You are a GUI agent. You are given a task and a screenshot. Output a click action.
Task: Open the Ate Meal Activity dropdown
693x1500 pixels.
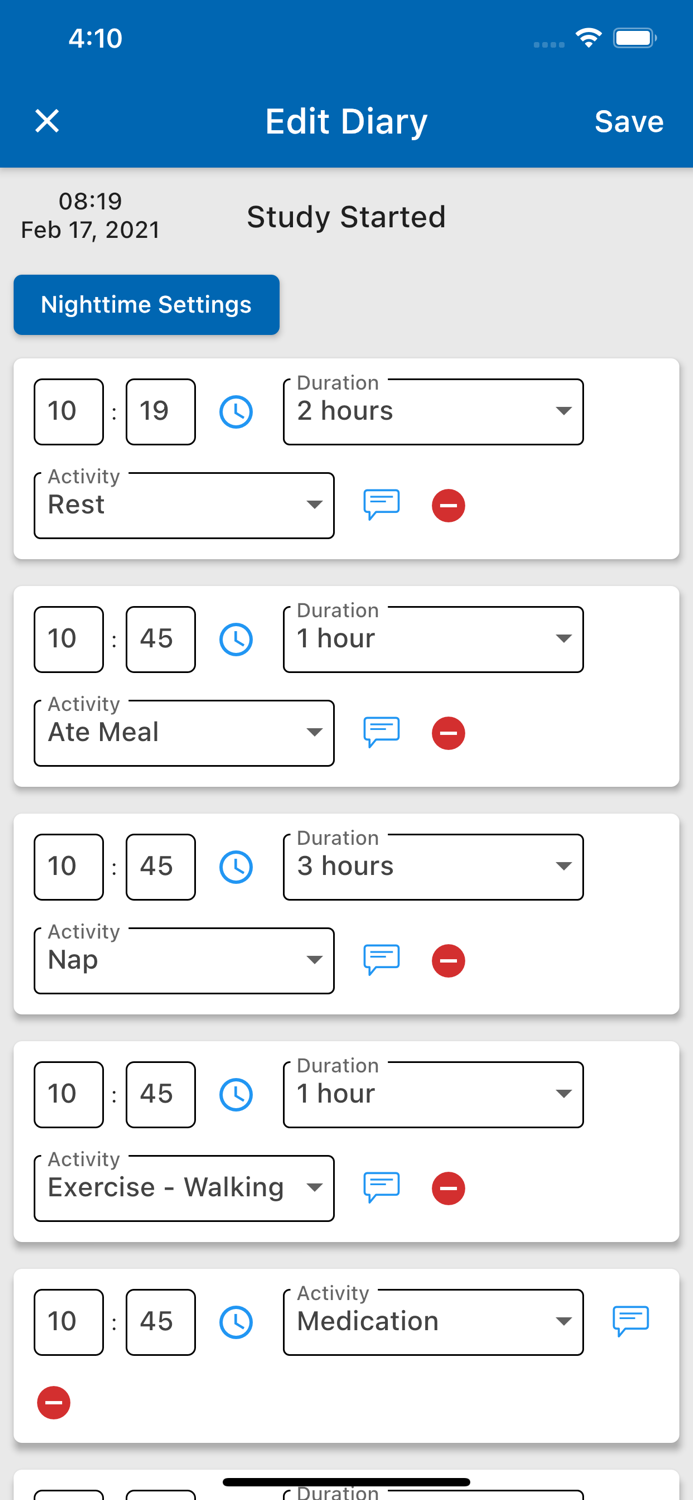[x=184, y=733]
